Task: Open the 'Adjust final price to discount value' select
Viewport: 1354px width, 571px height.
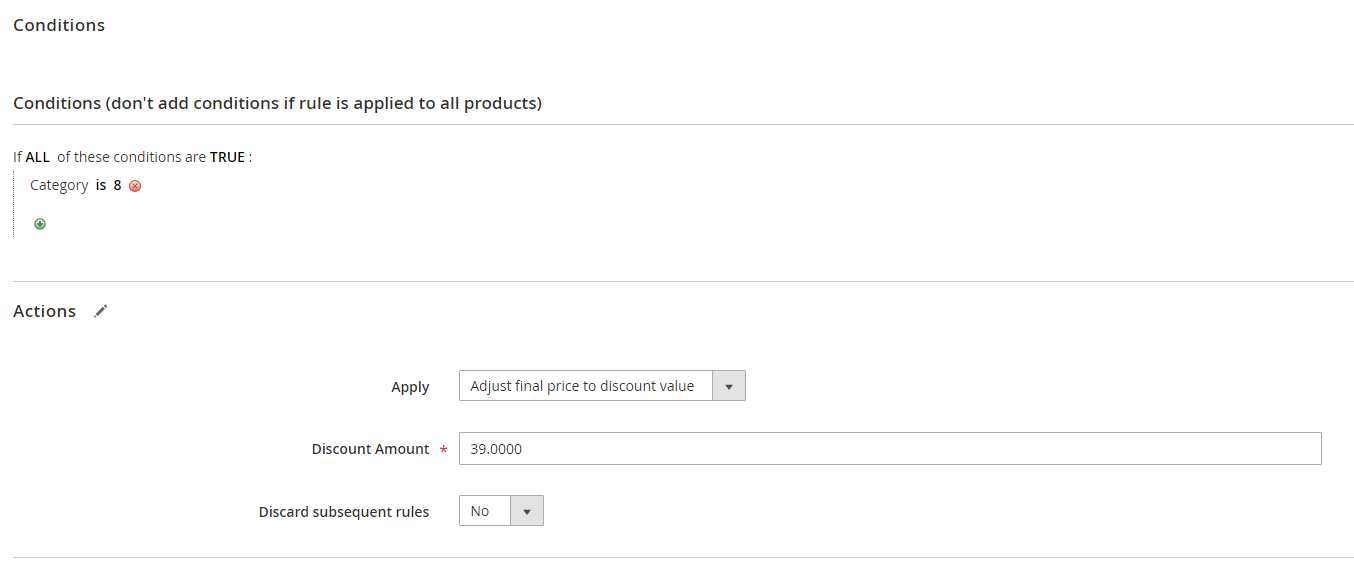Action: pyautogui.click(x=585, y=386)
